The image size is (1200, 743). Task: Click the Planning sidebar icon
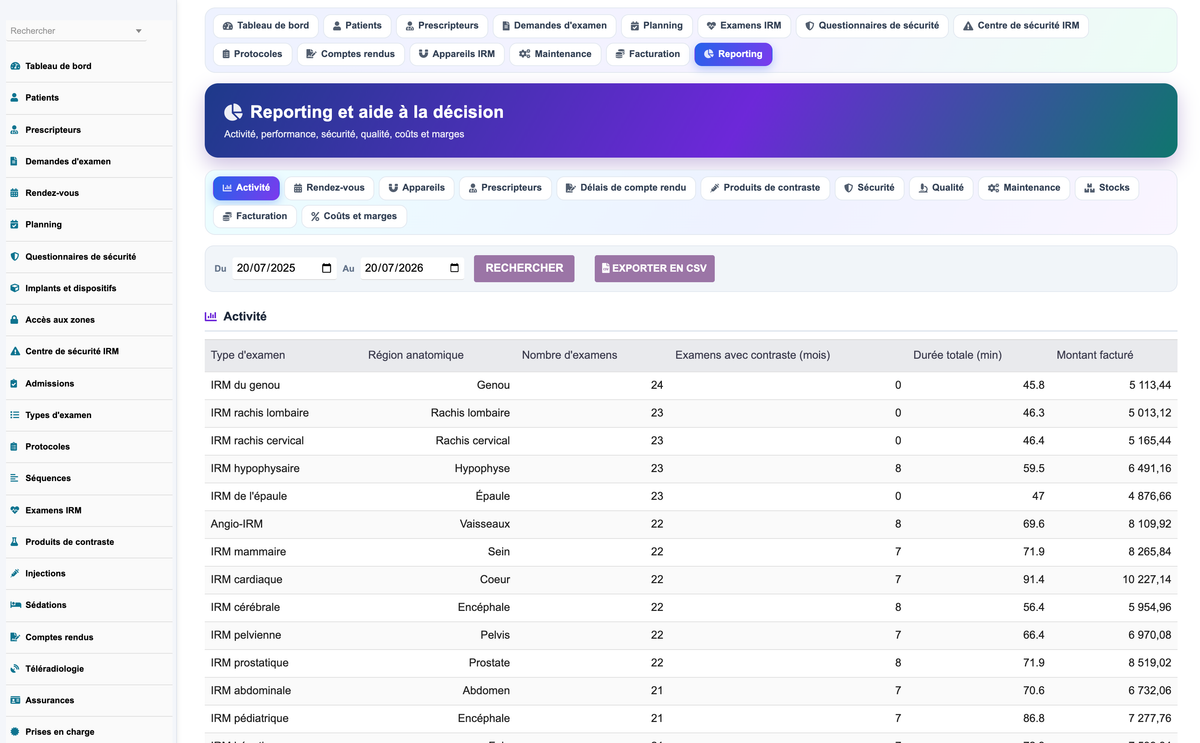[15, 225]
